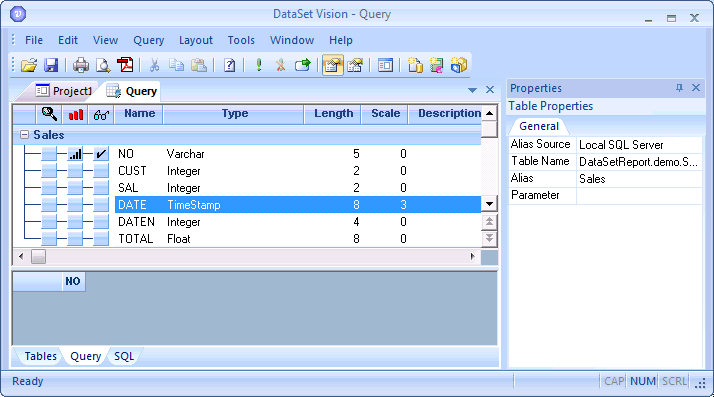Screen dimensions: 714x397
Task: Copy using the toolbar copy icon
Action: point(176,65)
